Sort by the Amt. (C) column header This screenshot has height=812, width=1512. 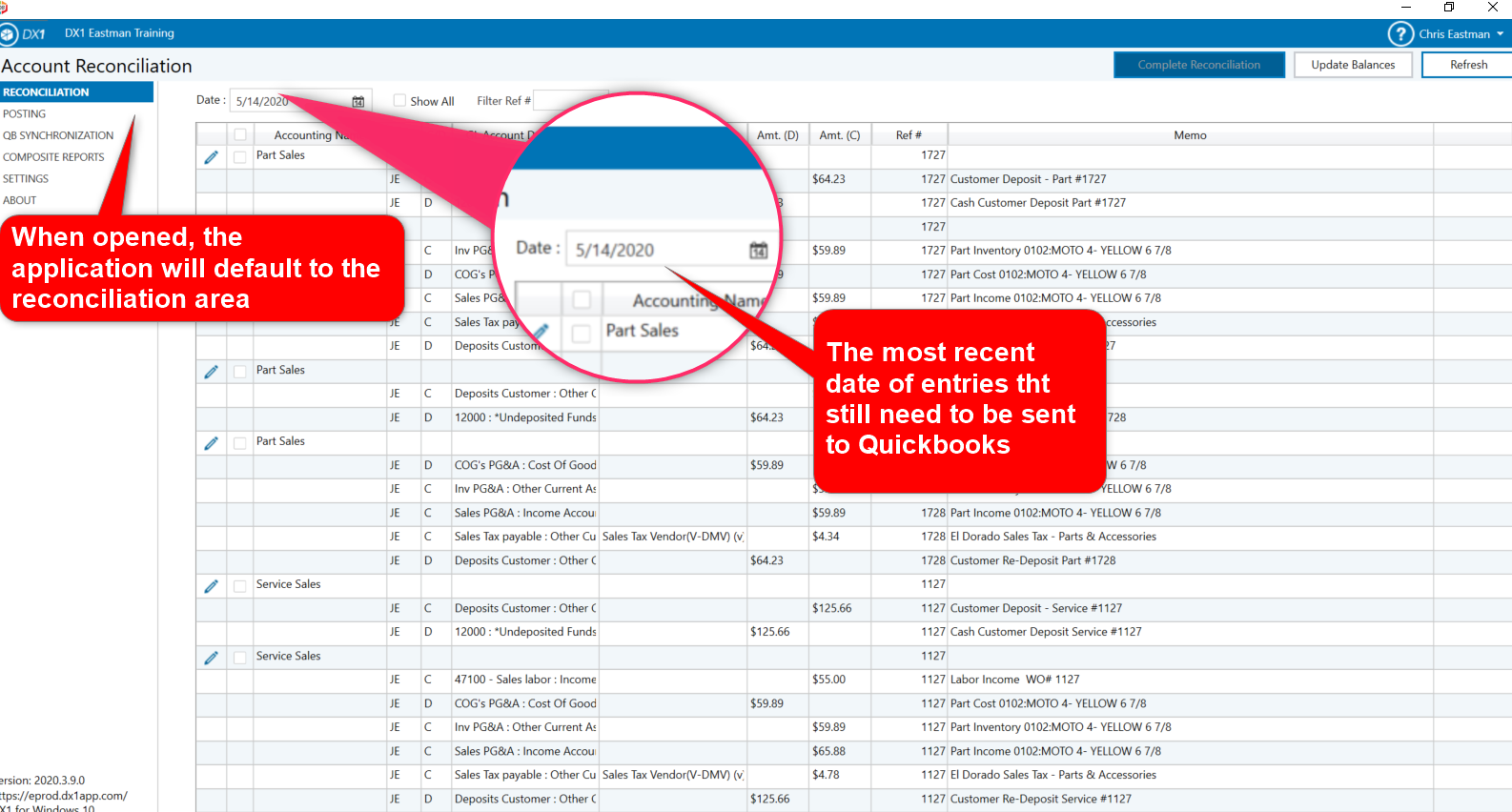(839, 135)
